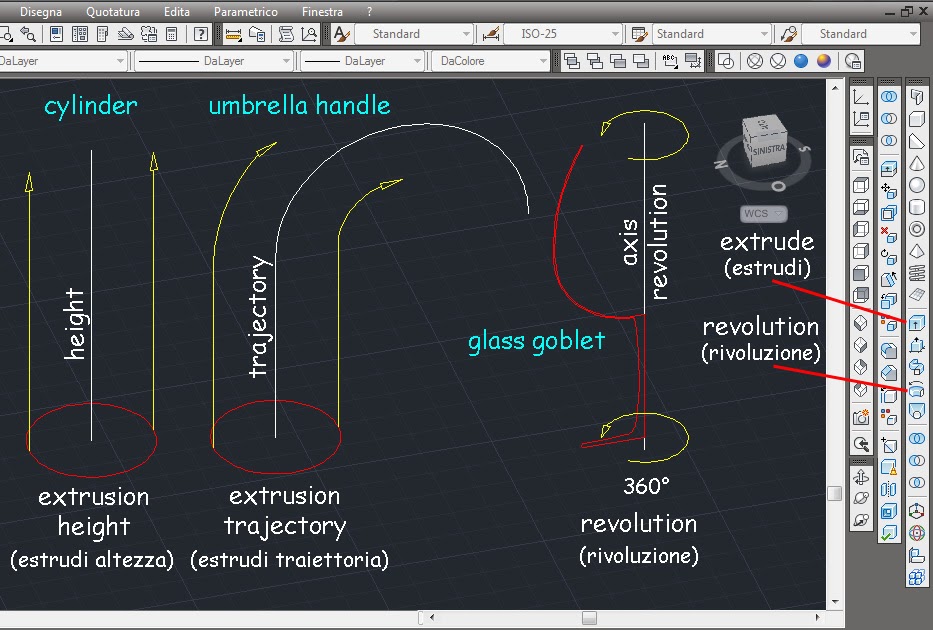Switch to Conceptual orange sphere visual style
Image resolution: width=933 pixels, height=630 pixels.
824,61
